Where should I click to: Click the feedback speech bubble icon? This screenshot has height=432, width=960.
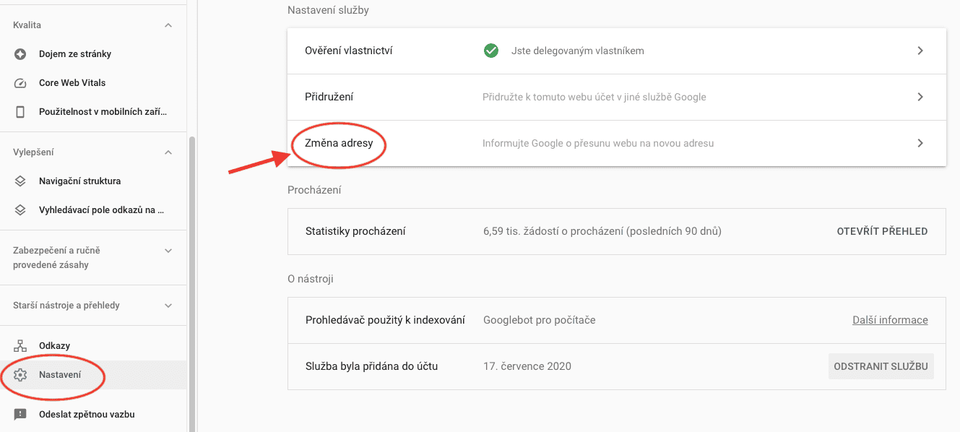(20, 414)
